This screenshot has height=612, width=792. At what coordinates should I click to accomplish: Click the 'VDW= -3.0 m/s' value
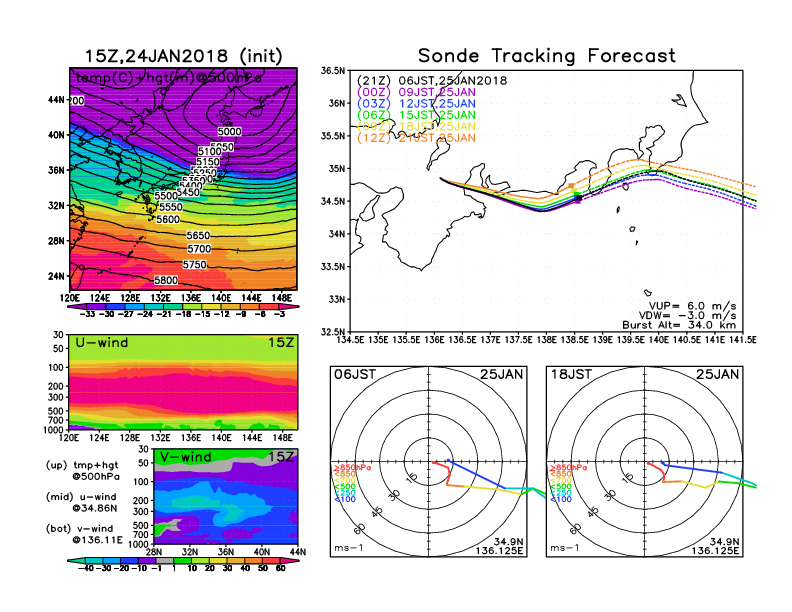point(687,315)
